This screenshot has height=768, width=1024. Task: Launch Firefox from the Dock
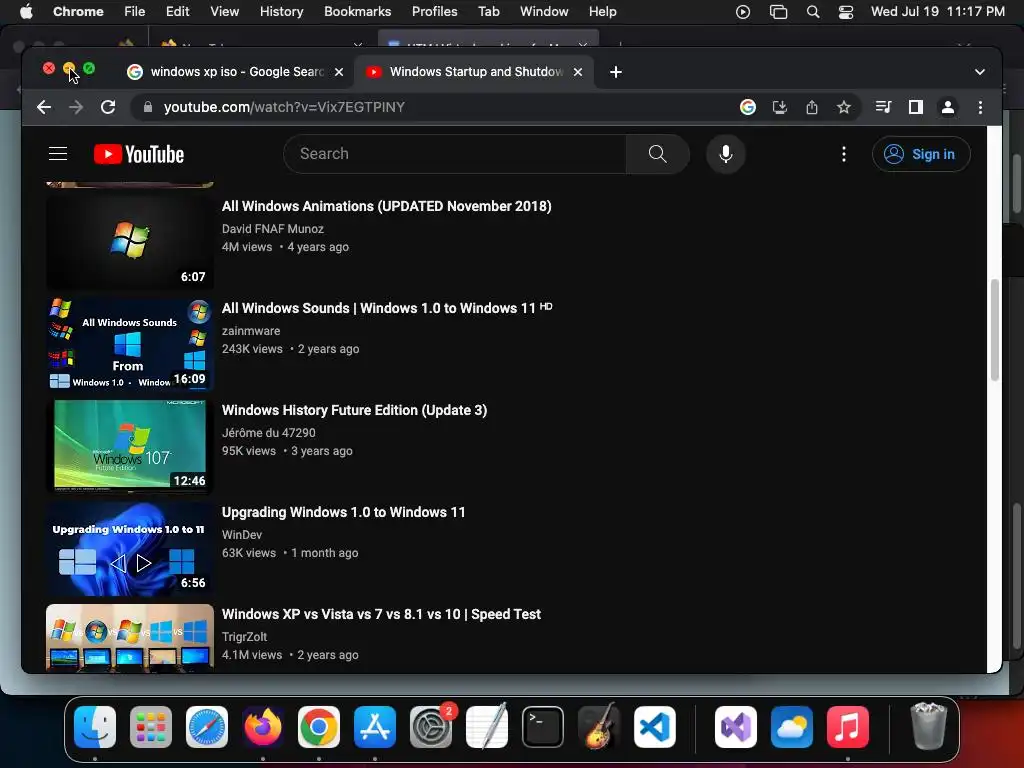point(263,727)
